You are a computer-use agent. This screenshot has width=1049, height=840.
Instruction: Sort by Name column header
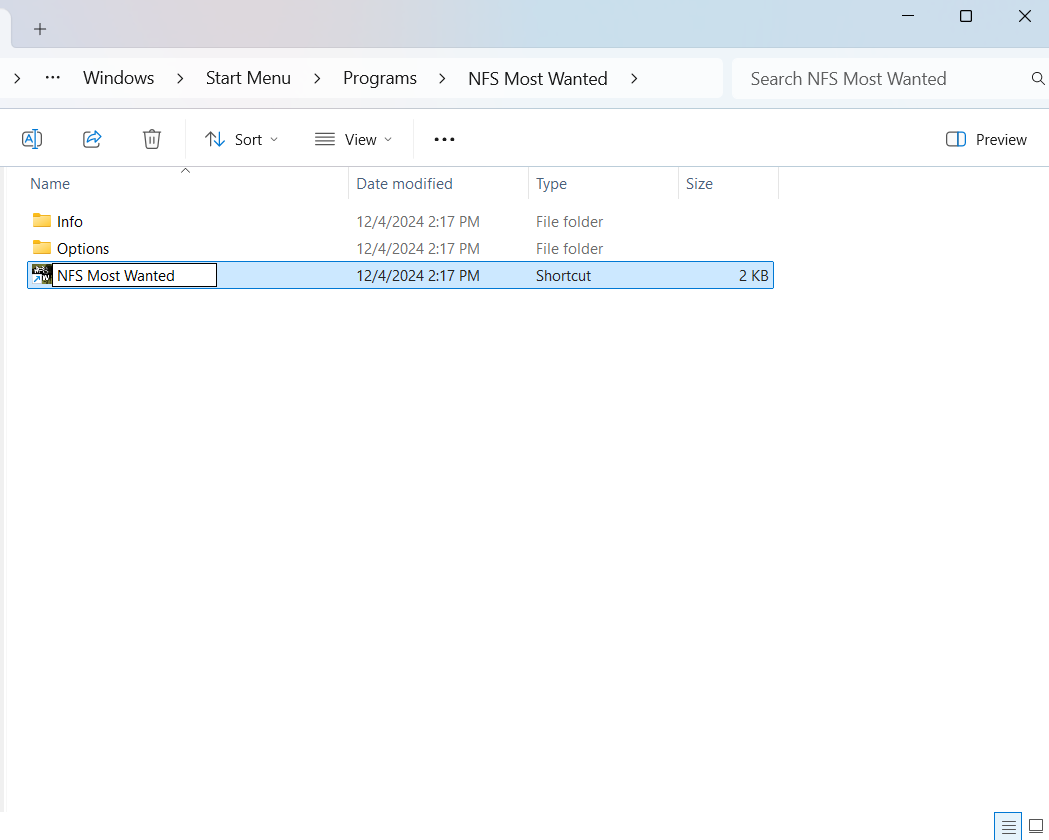click(186, 184)
